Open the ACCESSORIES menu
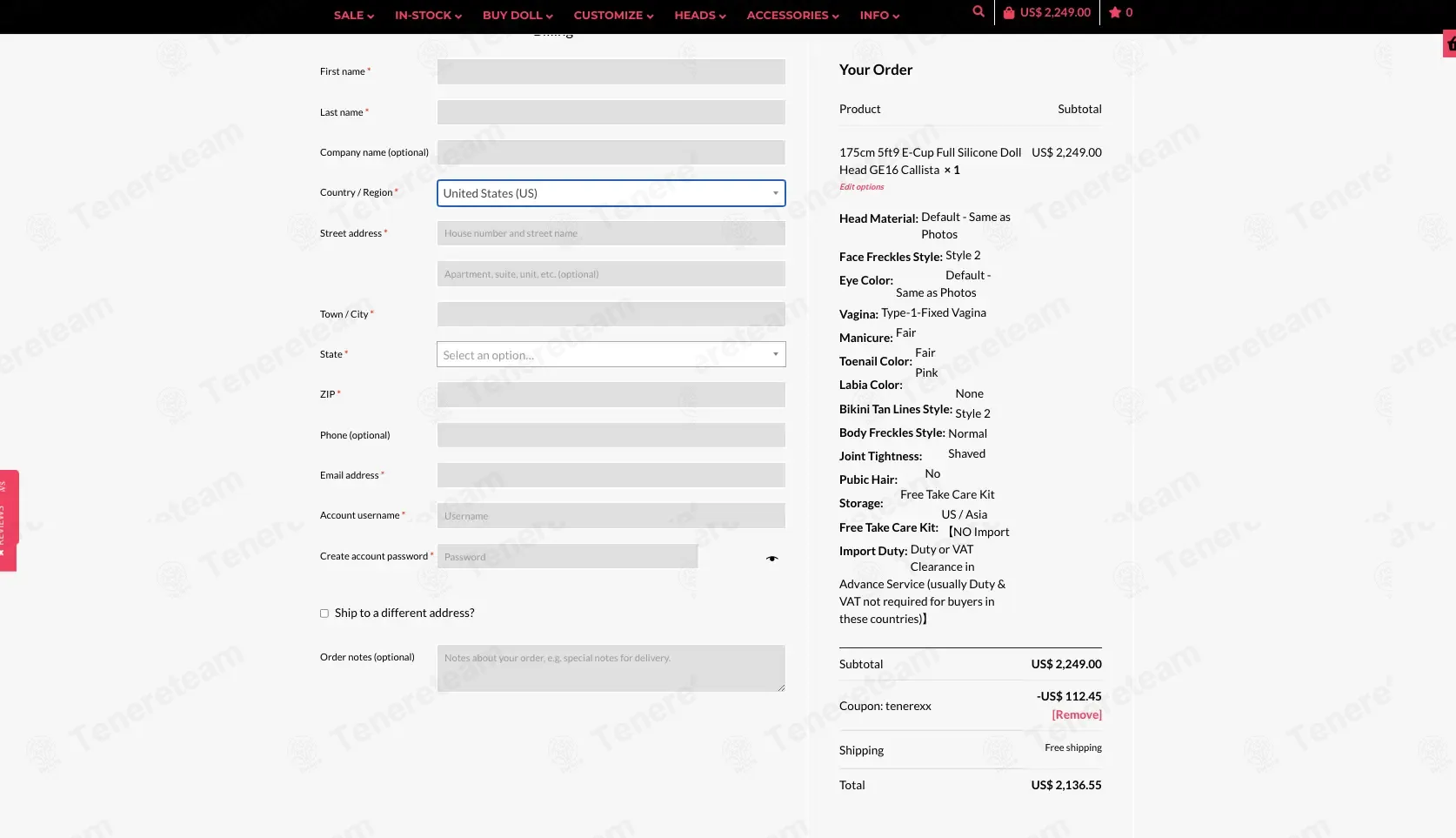Screen dimensions: 1456x838 [792, 16]
